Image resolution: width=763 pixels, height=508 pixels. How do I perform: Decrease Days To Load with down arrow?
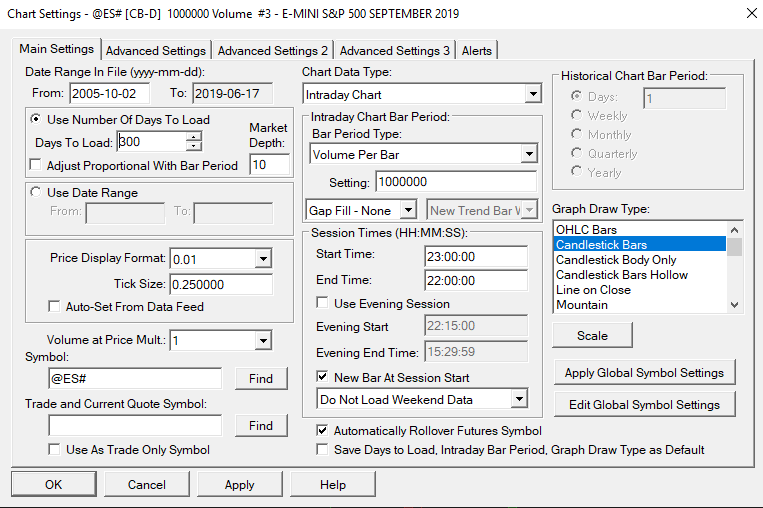point(194,146)
